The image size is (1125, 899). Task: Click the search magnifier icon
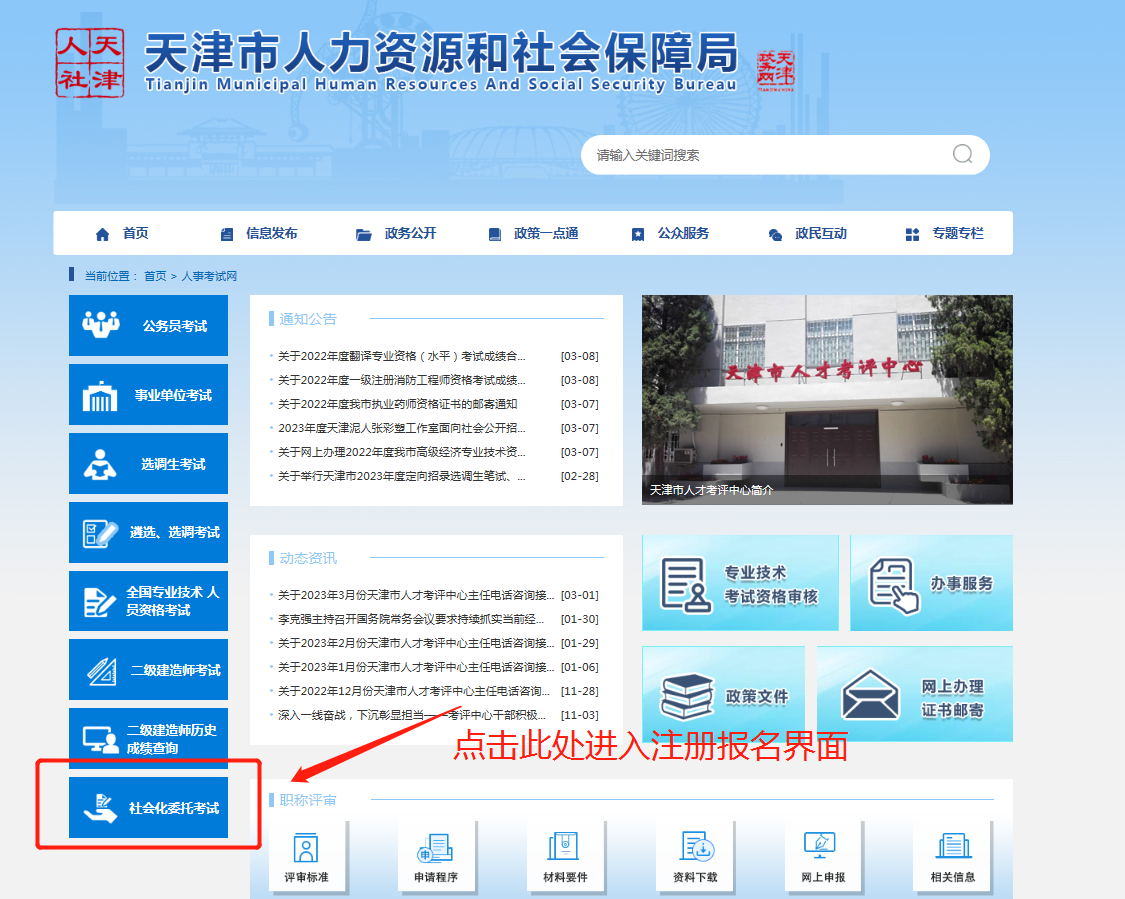[962, 154]
